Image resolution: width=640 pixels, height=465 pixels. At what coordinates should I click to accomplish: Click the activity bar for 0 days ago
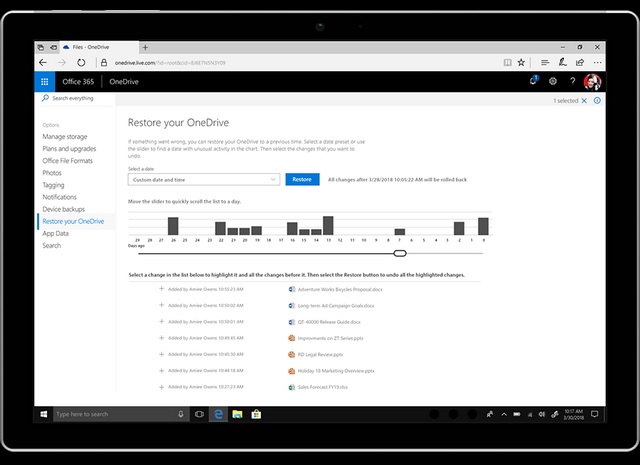click(483, 226)
